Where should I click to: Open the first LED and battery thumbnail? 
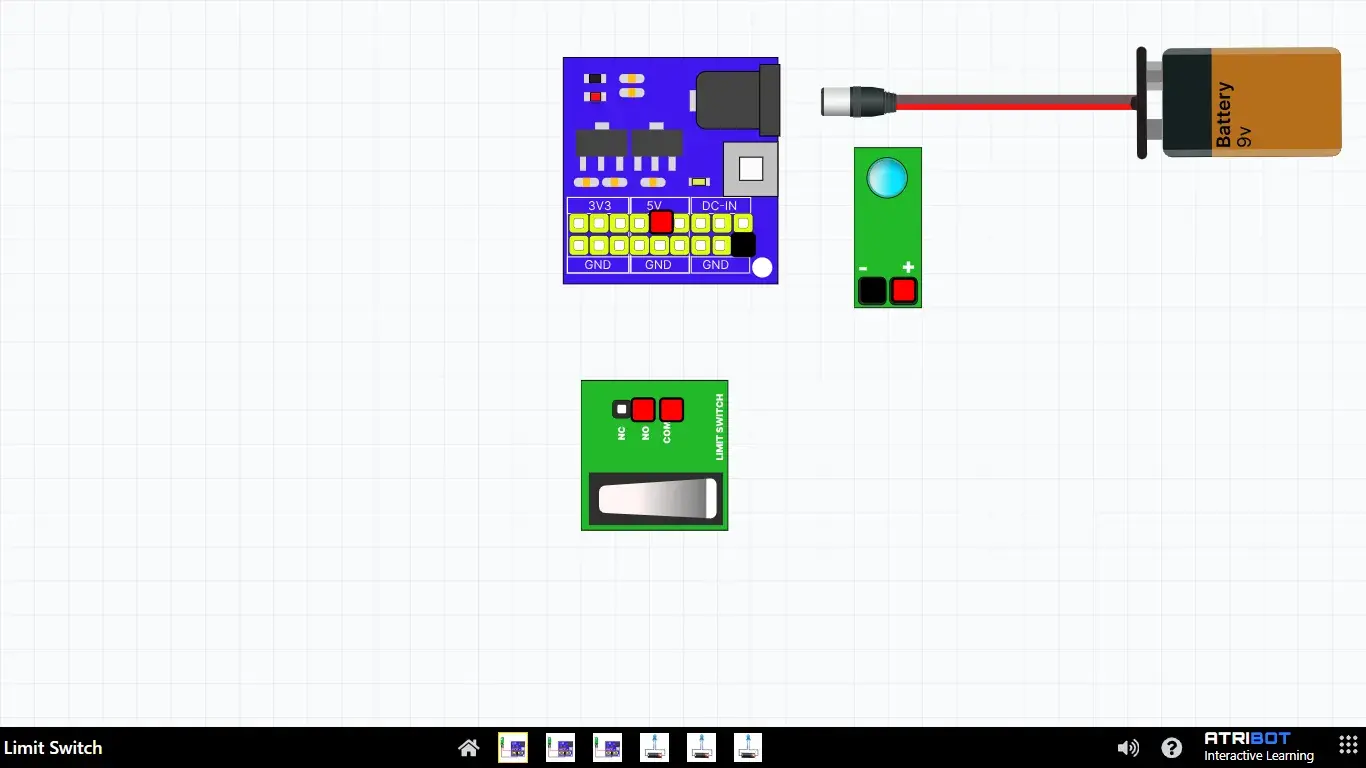[654, 747]
